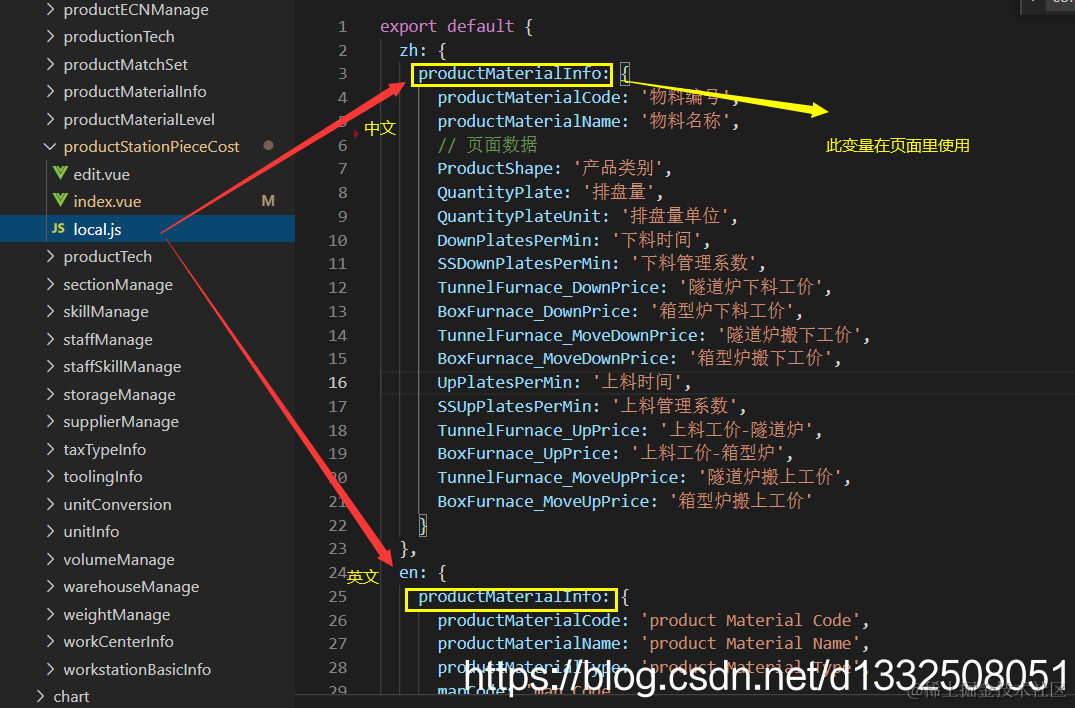Click BoxFurnace_MoveUpPrice key
This screenshot has width=1075, height=708.
(547, 502)
